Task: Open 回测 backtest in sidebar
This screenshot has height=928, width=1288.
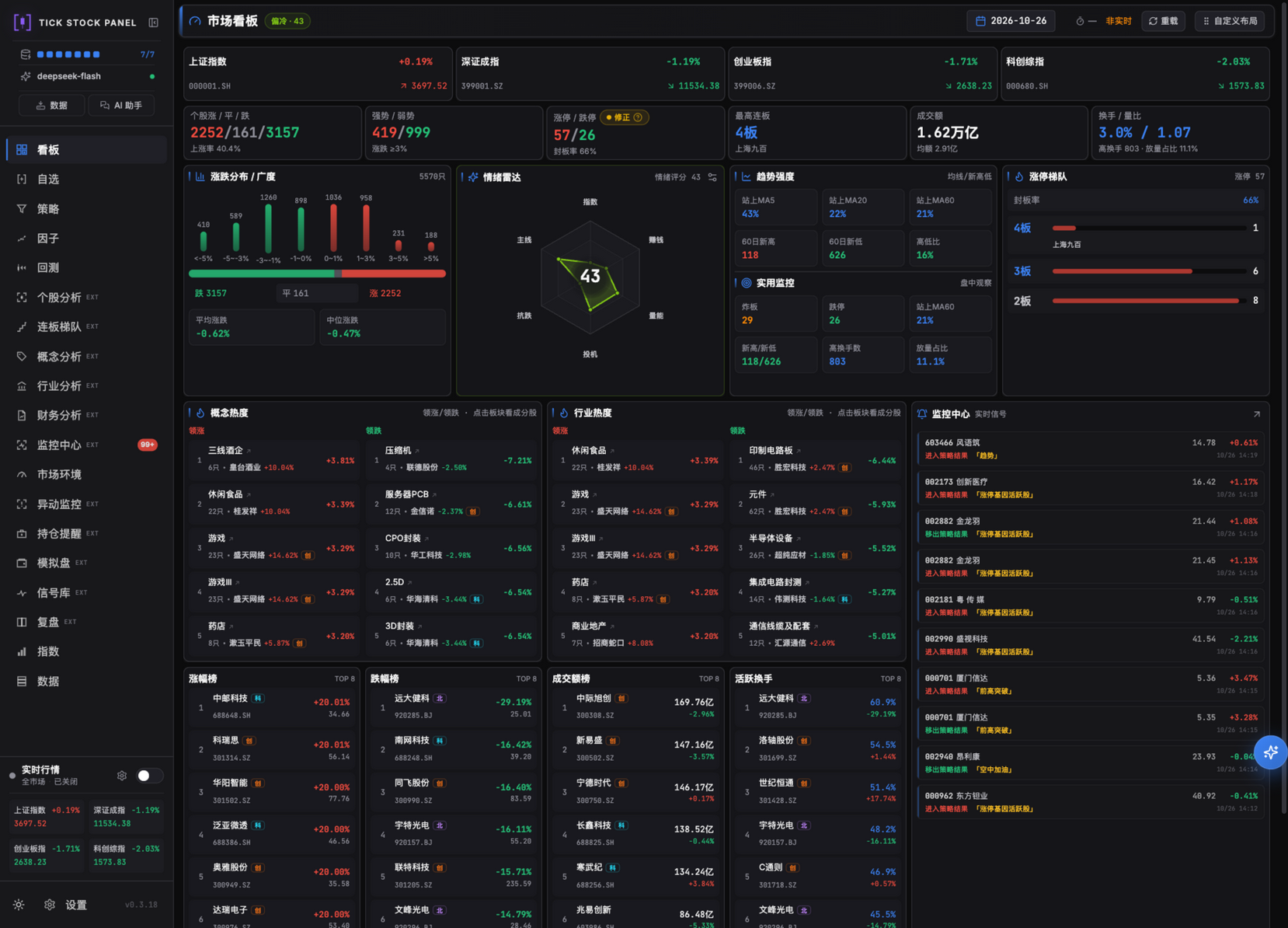Action: coord(86,267)
